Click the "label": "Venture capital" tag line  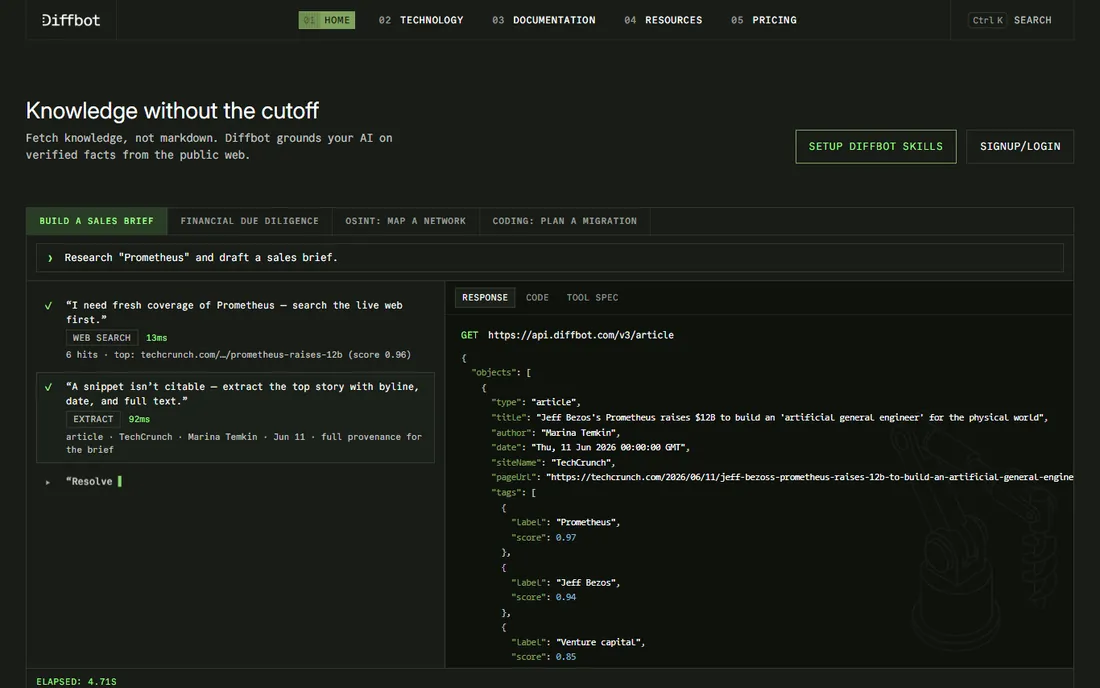(578, 642)
